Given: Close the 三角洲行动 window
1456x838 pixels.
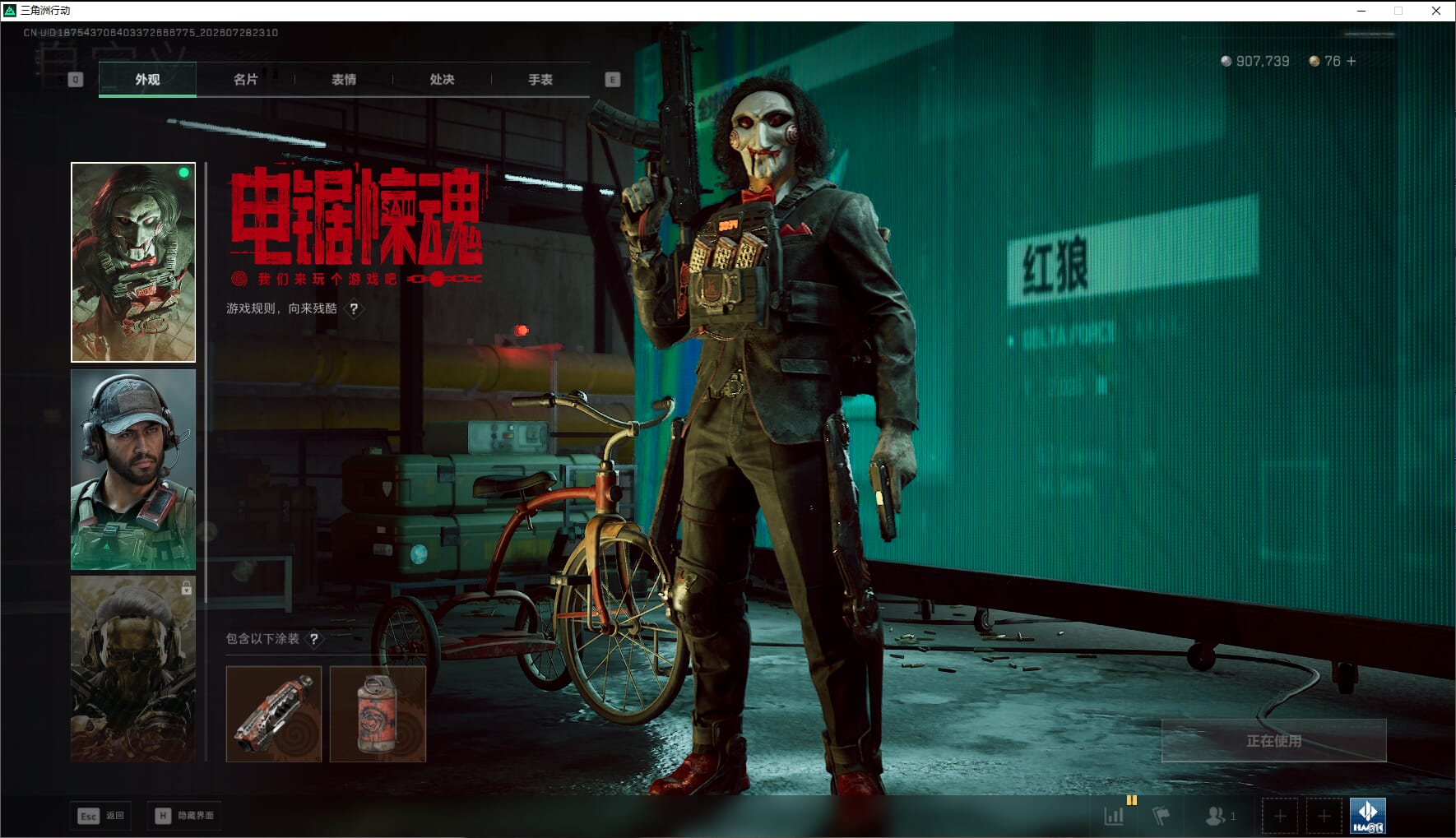Looking at the screenshot, I should (1436, 11).
